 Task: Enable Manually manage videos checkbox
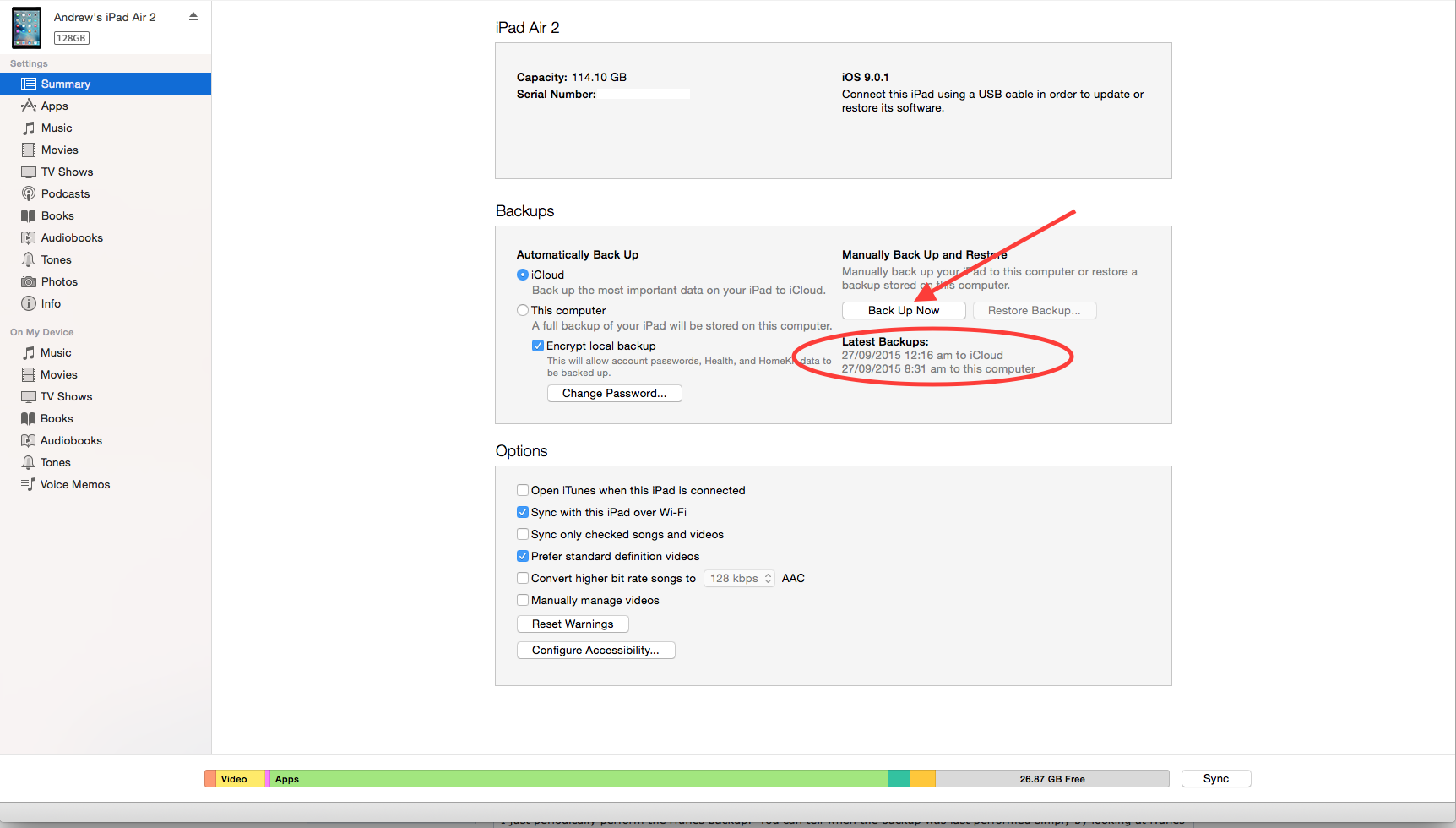[x=523, y=600]
